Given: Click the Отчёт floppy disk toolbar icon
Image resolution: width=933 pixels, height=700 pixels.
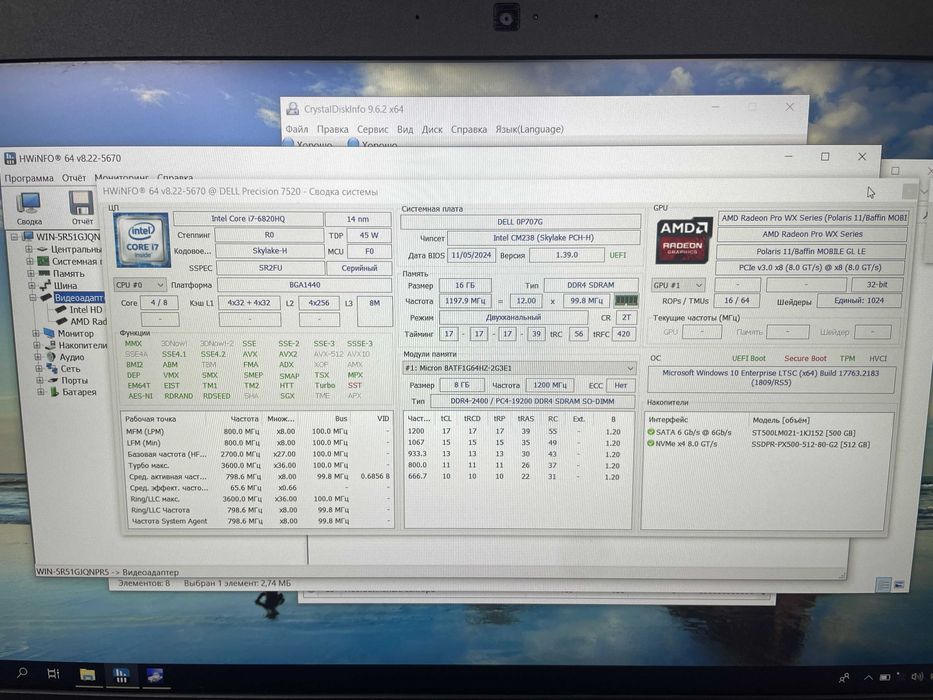Looking at the screenshot, I should (81, 204).
